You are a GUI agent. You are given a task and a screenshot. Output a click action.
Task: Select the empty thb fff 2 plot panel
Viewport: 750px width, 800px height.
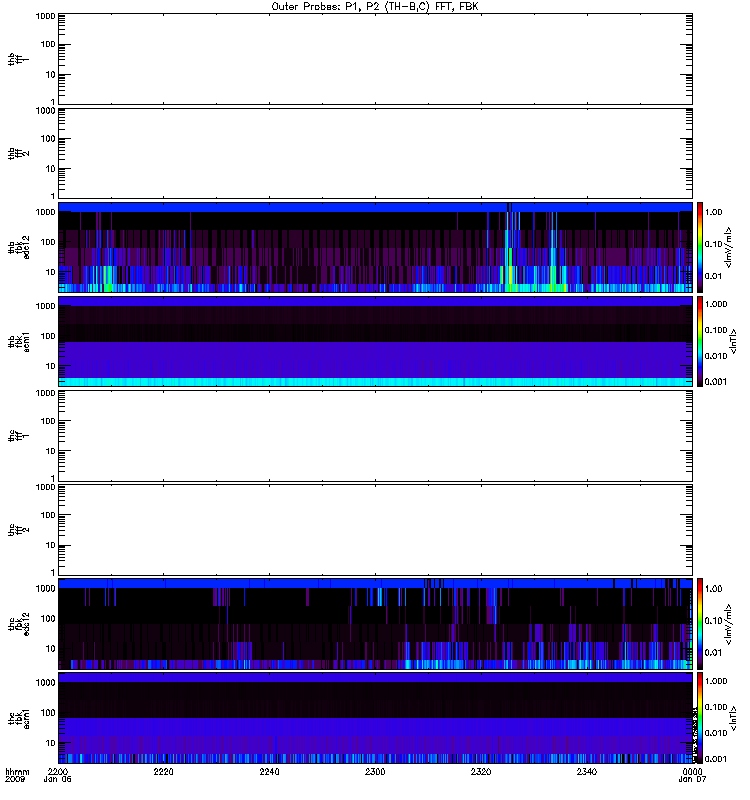[375, 153]
